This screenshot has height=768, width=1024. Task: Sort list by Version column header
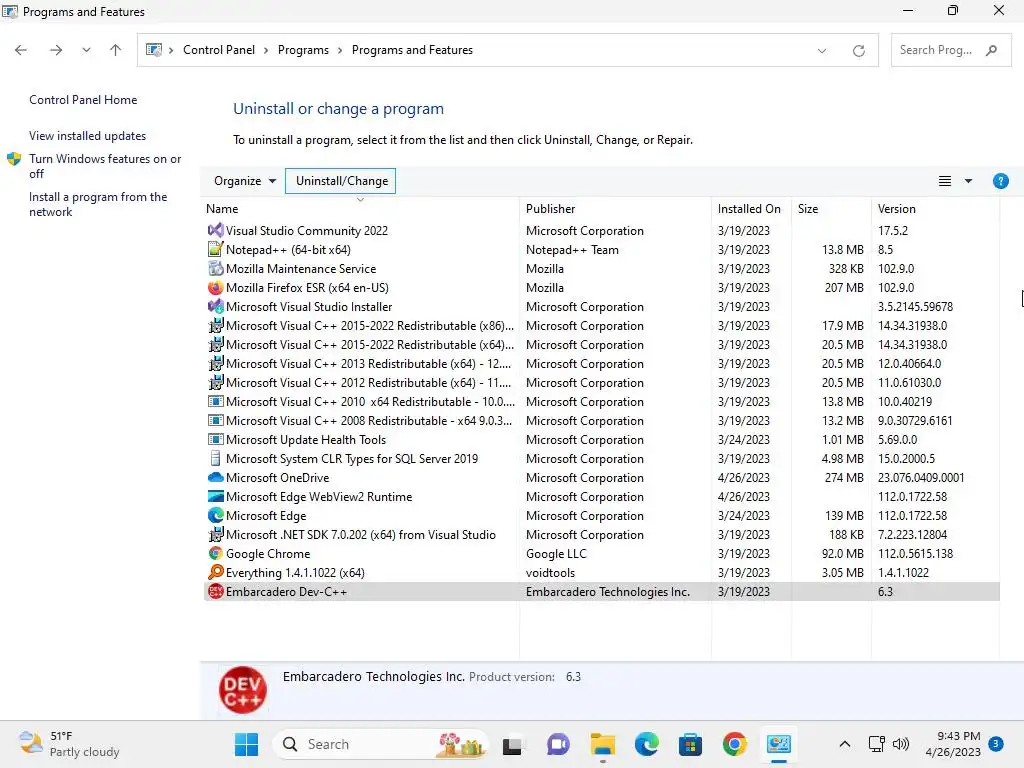pyautogui.click(x=935, y=209)
